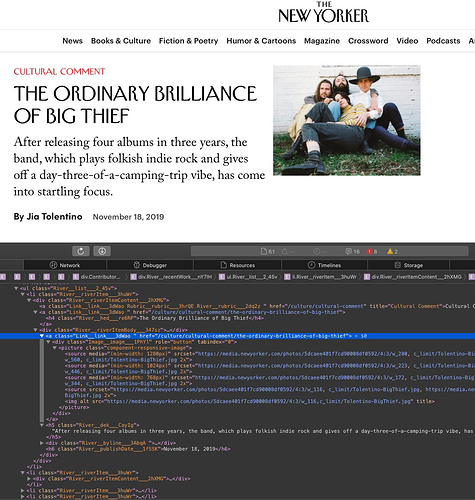Image resolution: width=475 pixels, height=500 pixels.
Task: Select ul.River__list breadcrumb
Action: pos(248,277)
